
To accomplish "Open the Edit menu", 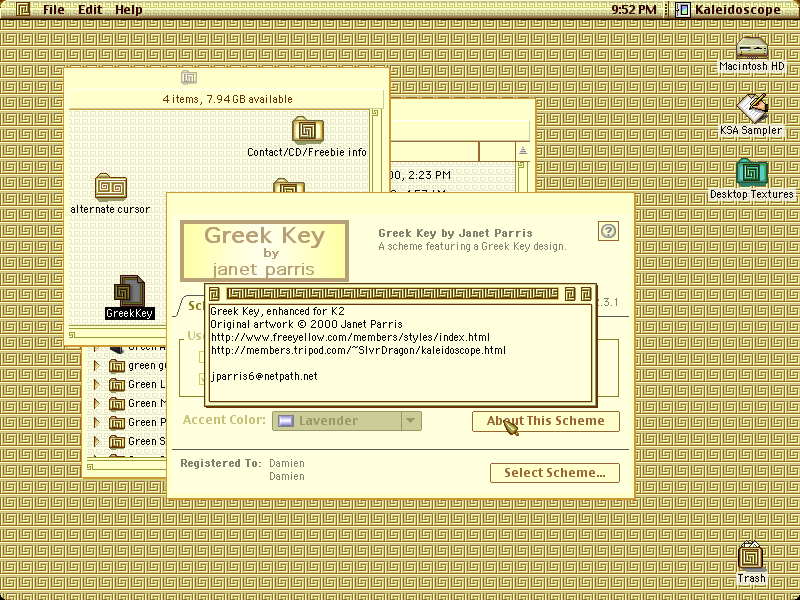I will pyautogui.click(x=90, y=10).
